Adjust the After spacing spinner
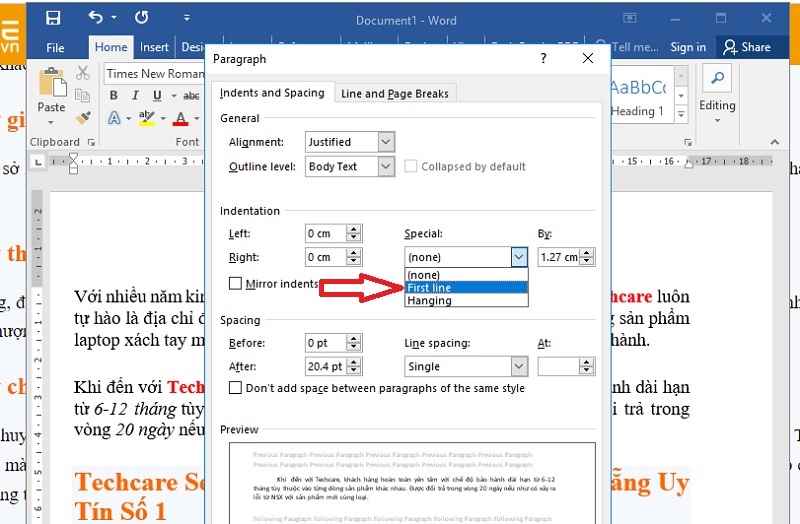Viewport: 800px width, 524px height. click(x=354, y=366)
